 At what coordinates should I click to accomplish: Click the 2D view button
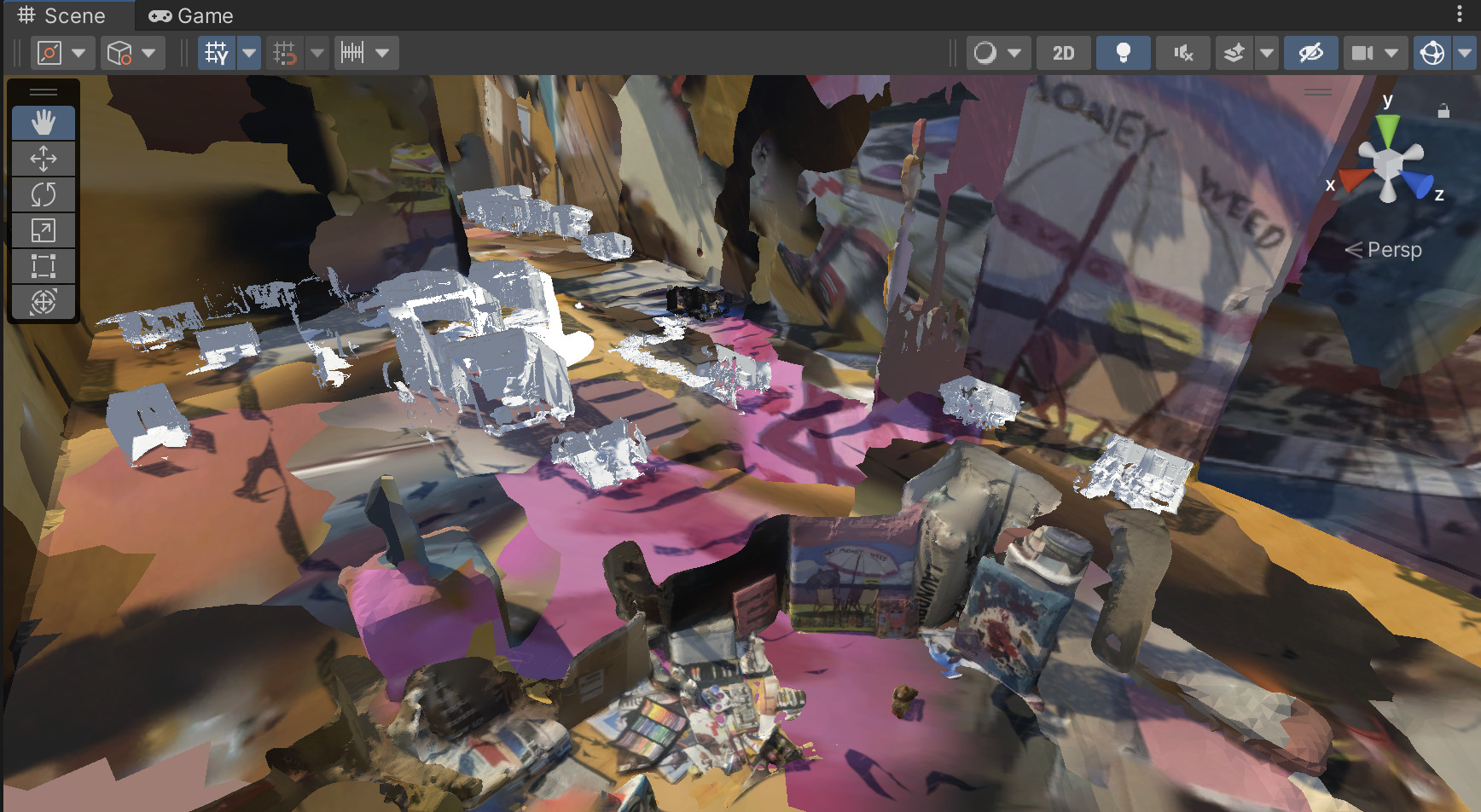point(1063,53)
